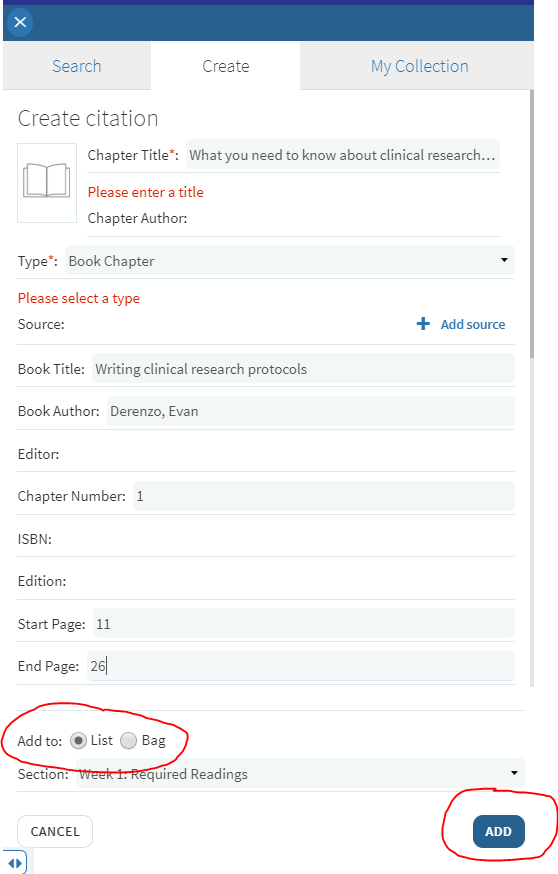Screen dimensions: 558x874
Task: Click the Add source link
Action: [473, 324]
